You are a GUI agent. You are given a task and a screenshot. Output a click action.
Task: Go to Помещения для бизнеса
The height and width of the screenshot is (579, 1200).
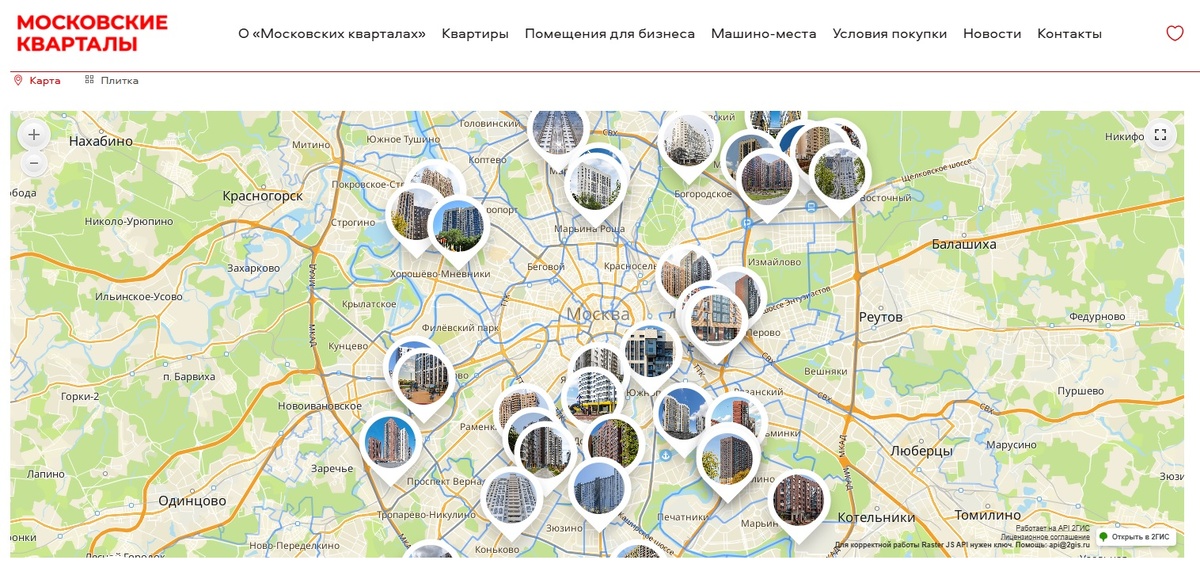coord(610,34)
